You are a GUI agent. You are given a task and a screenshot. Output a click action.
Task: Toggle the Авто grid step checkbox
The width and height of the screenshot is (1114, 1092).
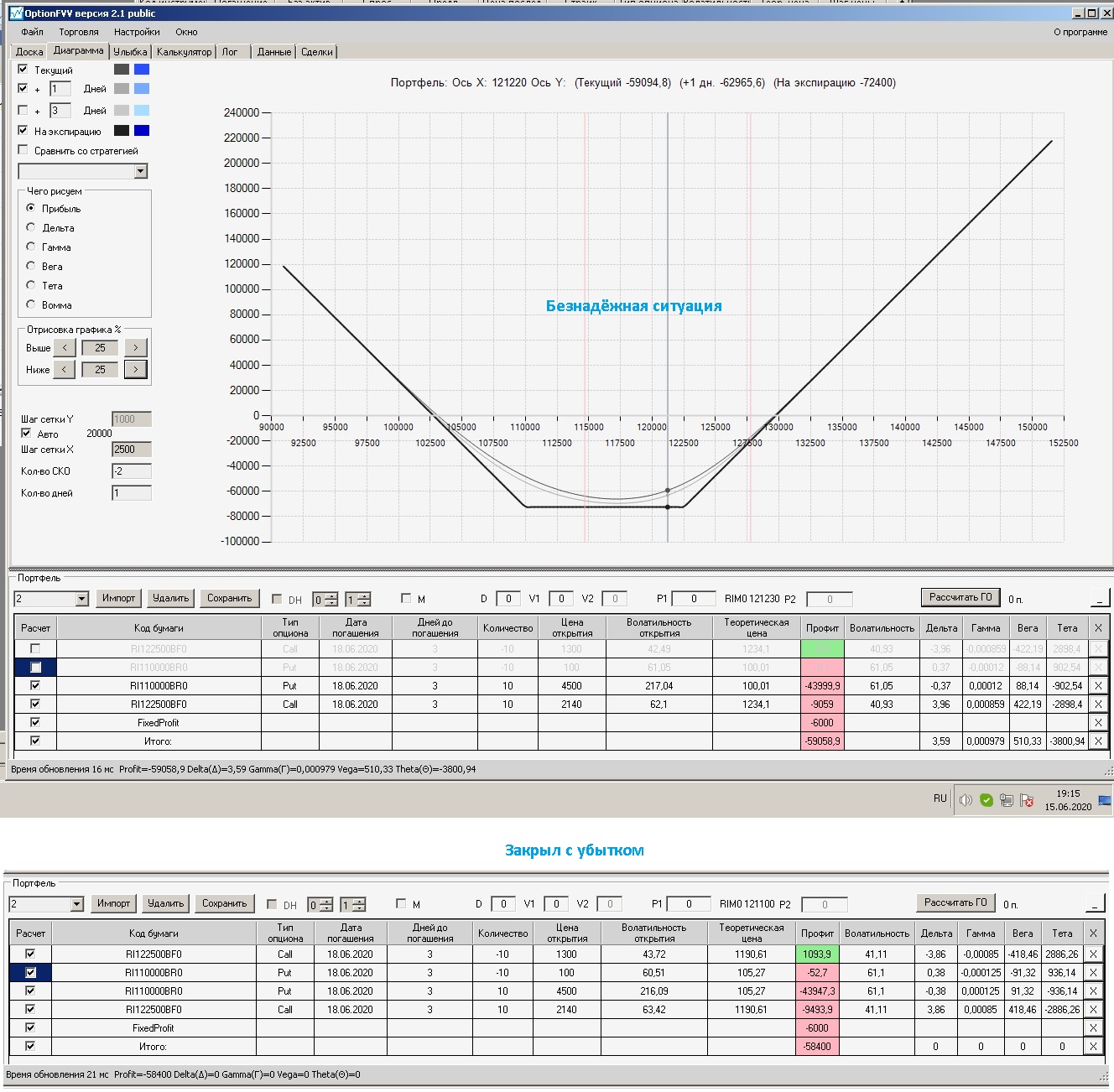click(x=26, y=434)
